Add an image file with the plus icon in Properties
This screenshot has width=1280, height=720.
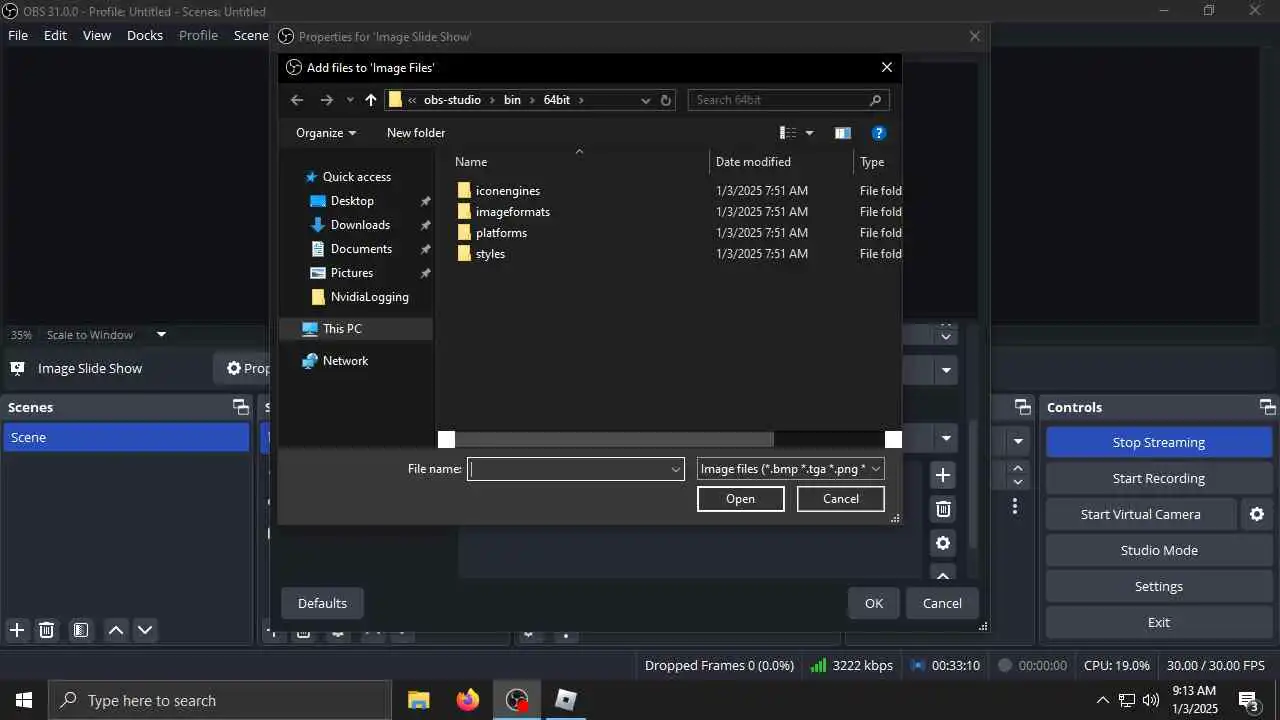(x=942, y=475)
